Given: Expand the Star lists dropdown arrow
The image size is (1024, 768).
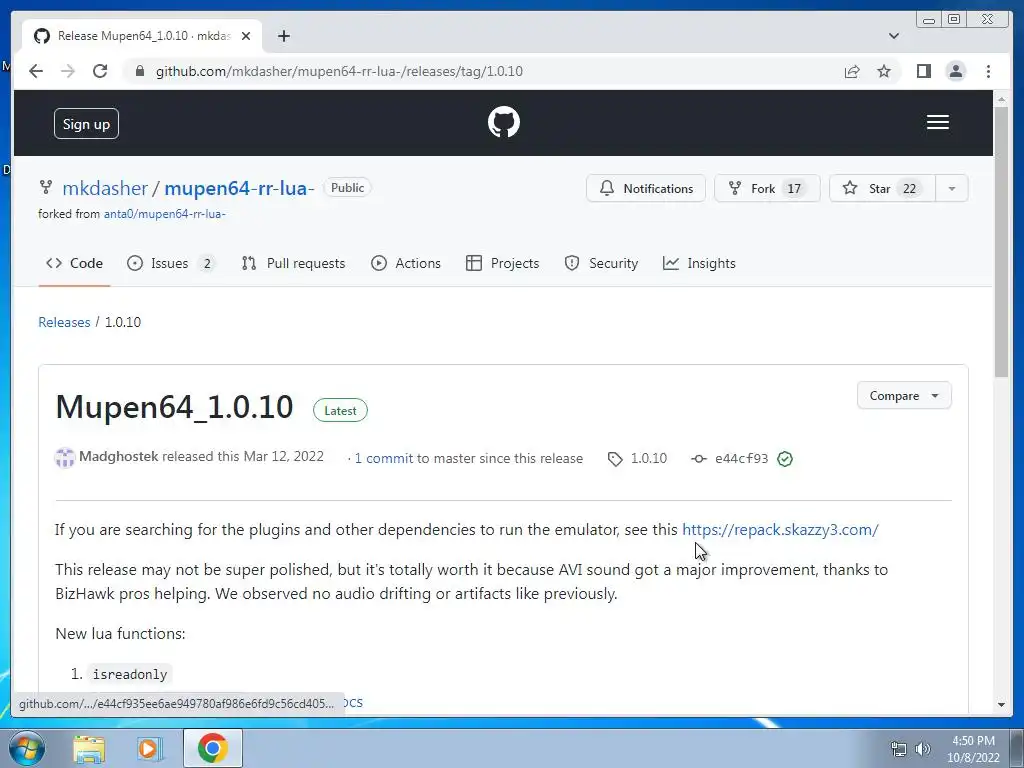Looking at the screenshot, I should click(952, 188).
